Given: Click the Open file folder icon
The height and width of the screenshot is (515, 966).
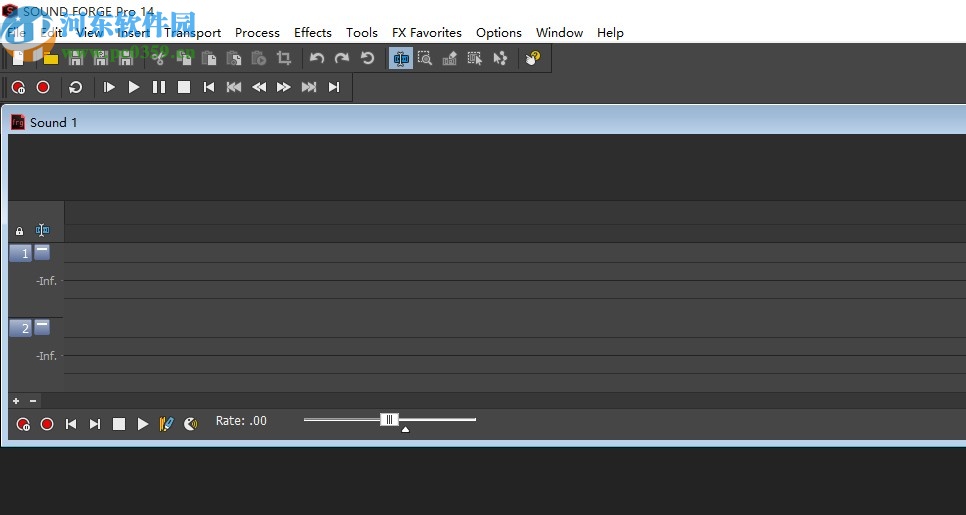Looking at the screenshot, I should (51, 59).
